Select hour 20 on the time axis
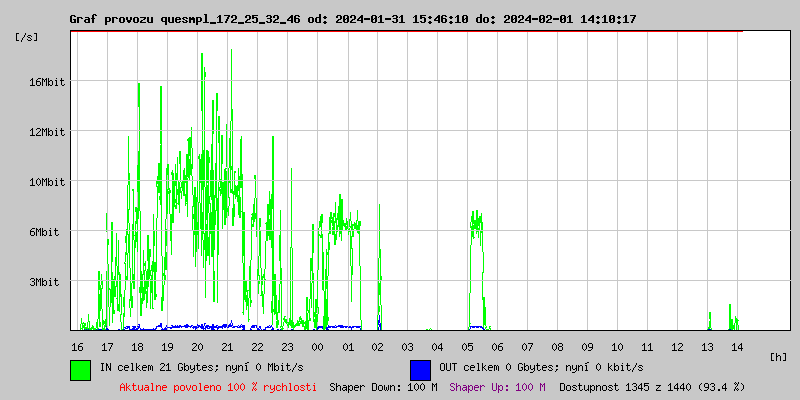800x400 pixels. 197,347
